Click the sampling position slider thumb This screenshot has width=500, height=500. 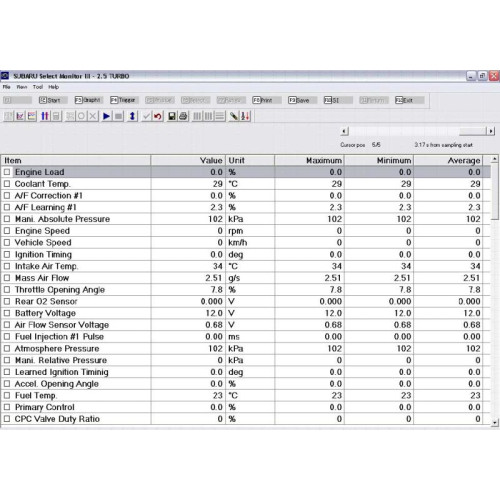click(473, 131)
